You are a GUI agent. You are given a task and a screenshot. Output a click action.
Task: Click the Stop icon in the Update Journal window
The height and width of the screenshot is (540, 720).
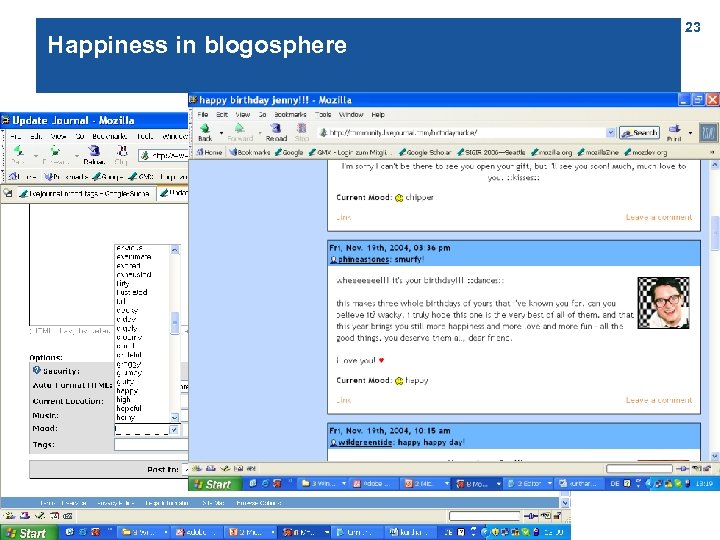click(121, 155)
